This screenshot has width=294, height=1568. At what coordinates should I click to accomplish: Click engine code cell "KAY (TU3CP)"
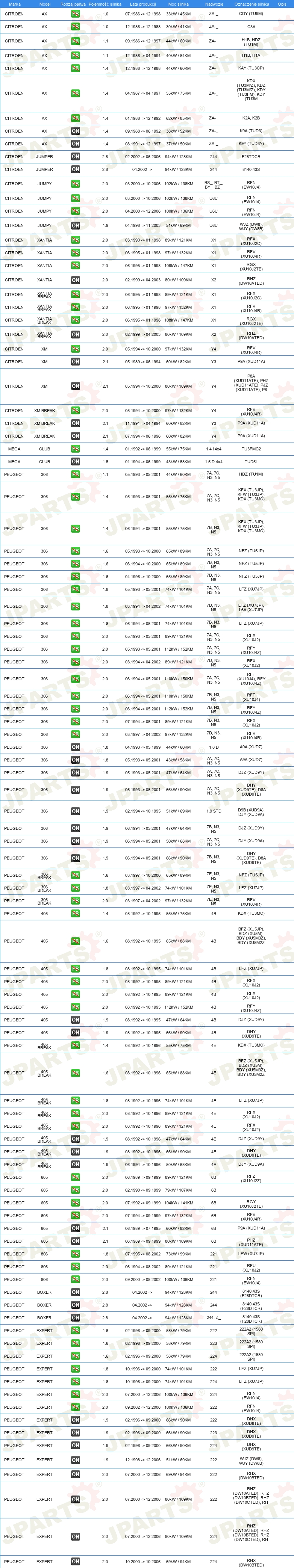pyautogui.click(x=252, y=68)
